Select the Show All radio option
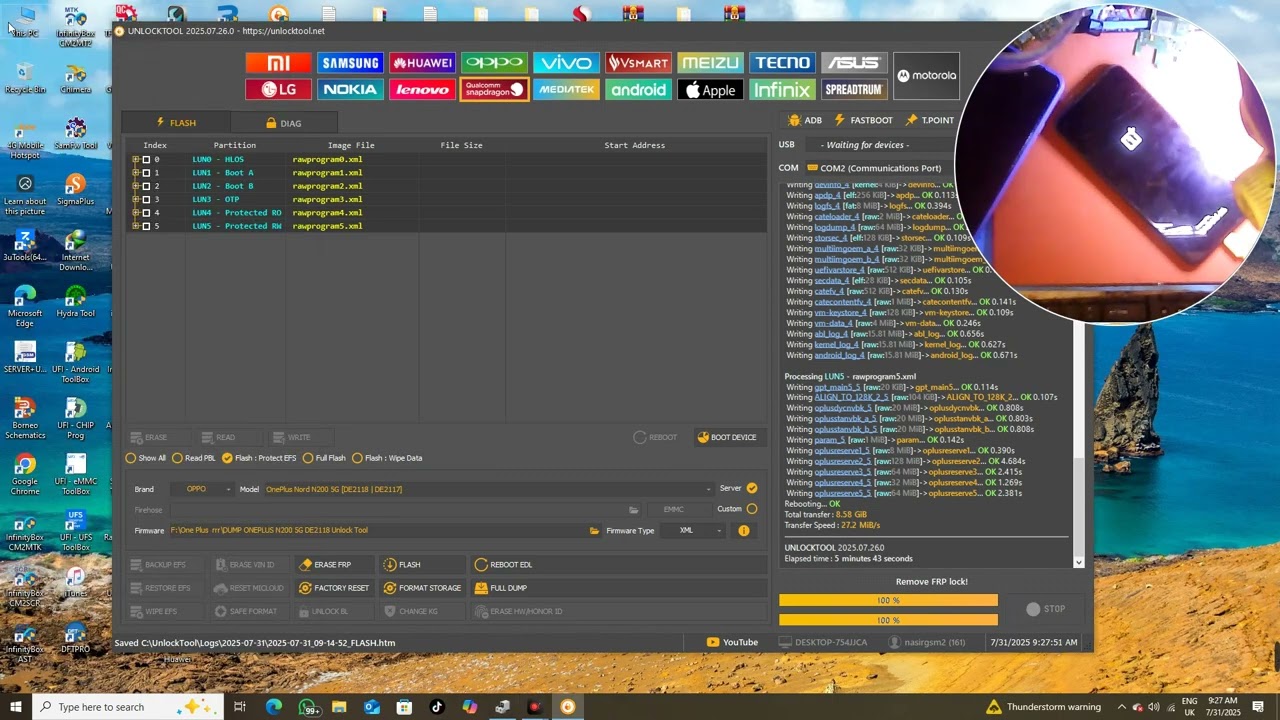 click(x=146, y=458)
